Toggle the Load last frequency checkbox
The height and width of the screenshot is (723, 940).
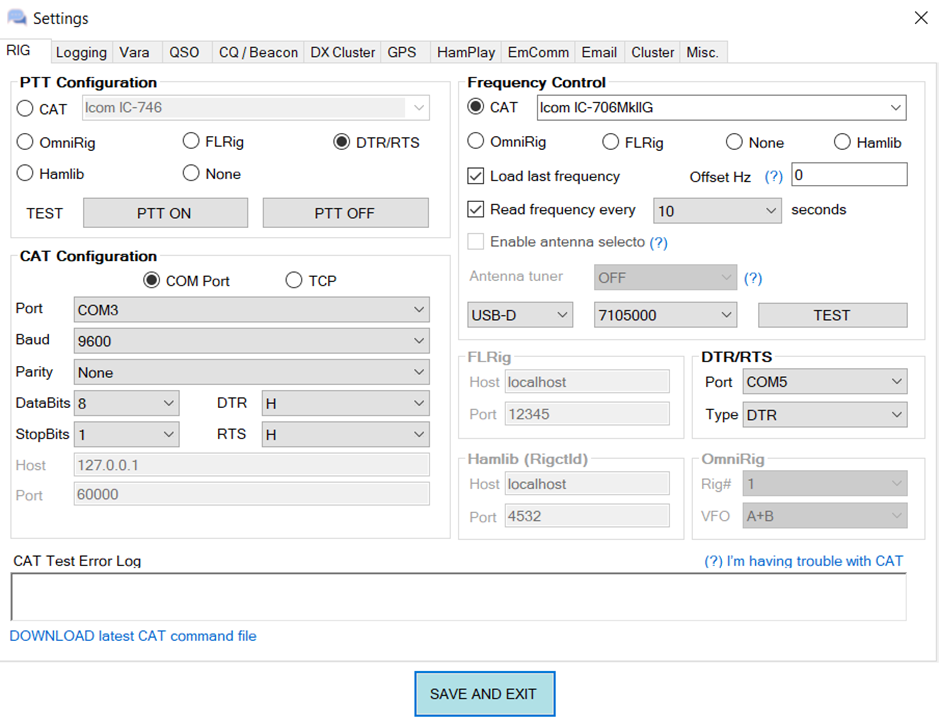pyautogui.click(x=476, y=176)
